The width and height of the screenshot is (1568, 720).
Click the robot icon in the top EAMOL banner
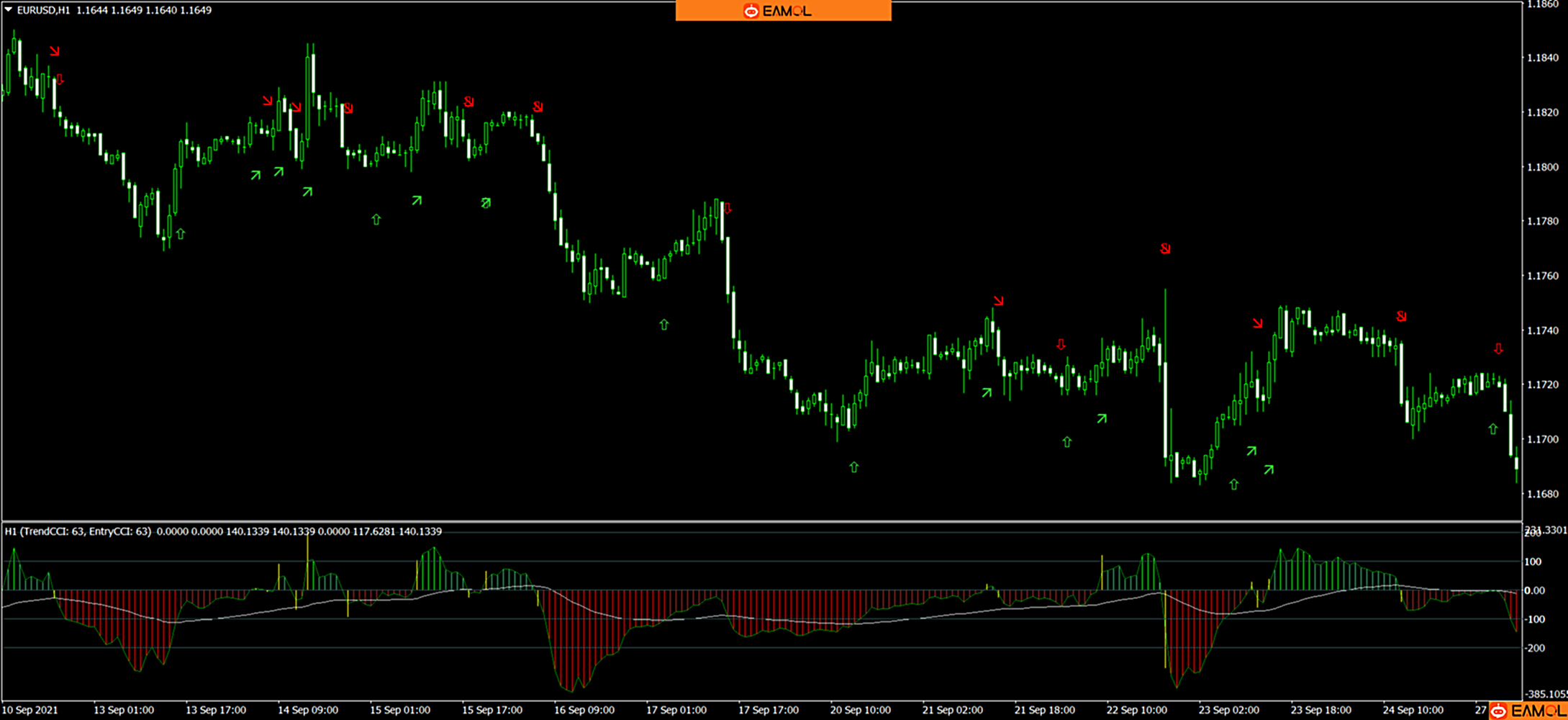751,11
